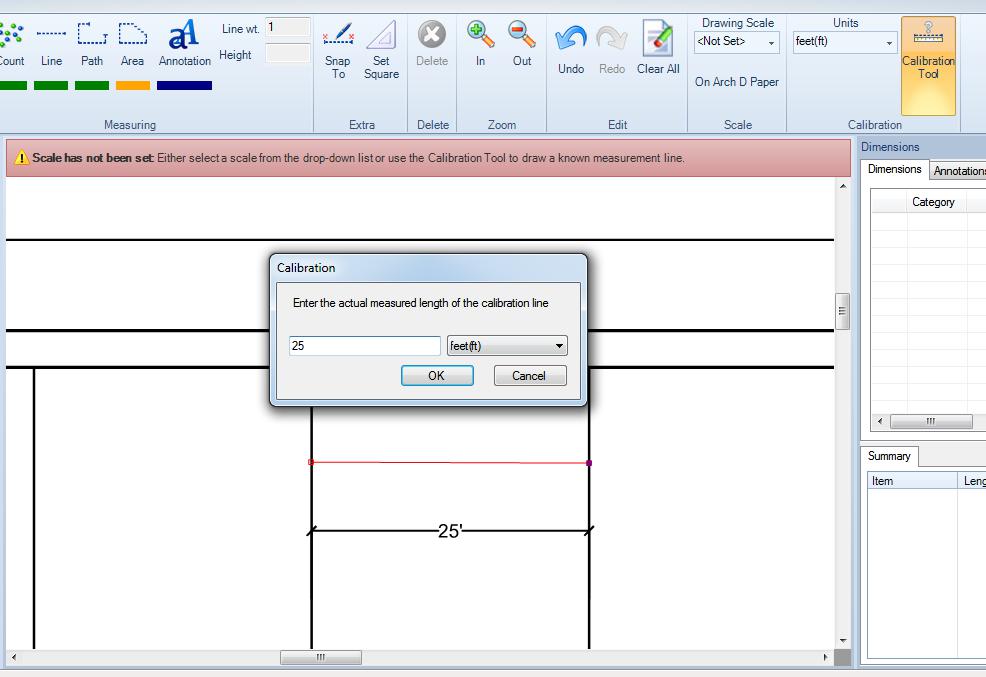Click the drawing's vertical scrollbar thumb
Image resolution: width=986 pixels, height=677 pixels.
pyautogui.click(x=843, y=311)
